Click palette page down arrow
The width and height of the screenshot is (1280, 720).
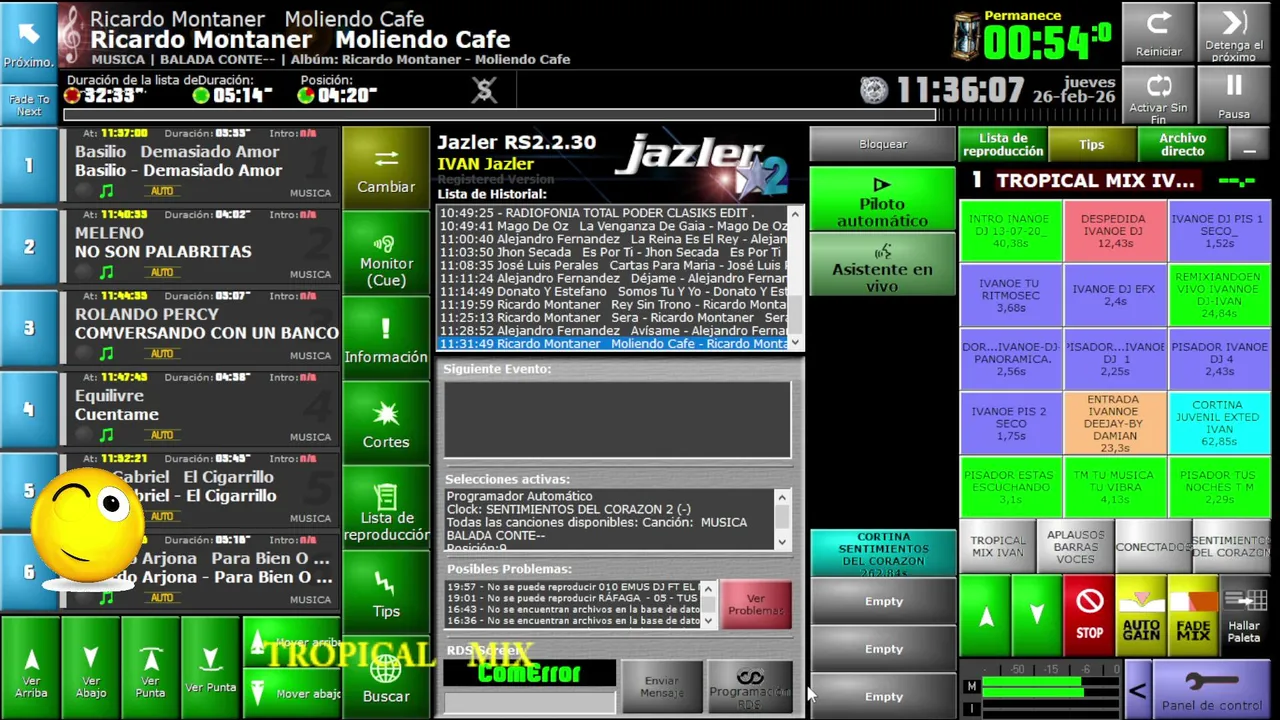1037,616
